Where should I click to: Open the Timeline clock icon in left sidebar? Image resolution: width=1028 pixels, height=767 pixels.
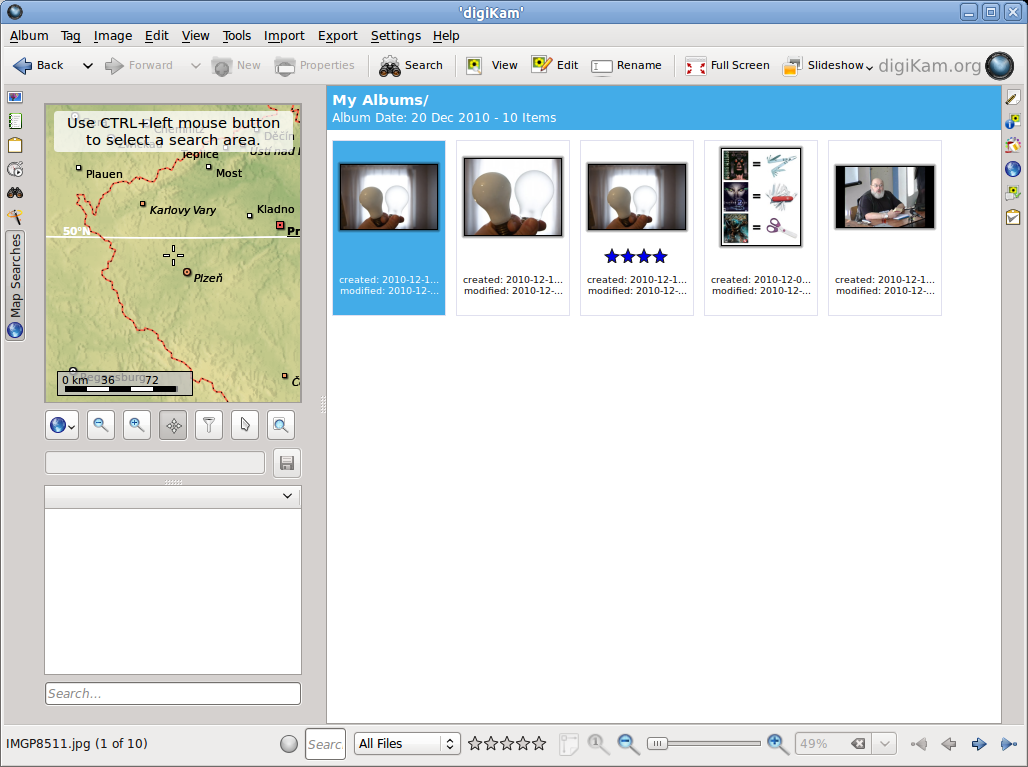click(15, 169)
